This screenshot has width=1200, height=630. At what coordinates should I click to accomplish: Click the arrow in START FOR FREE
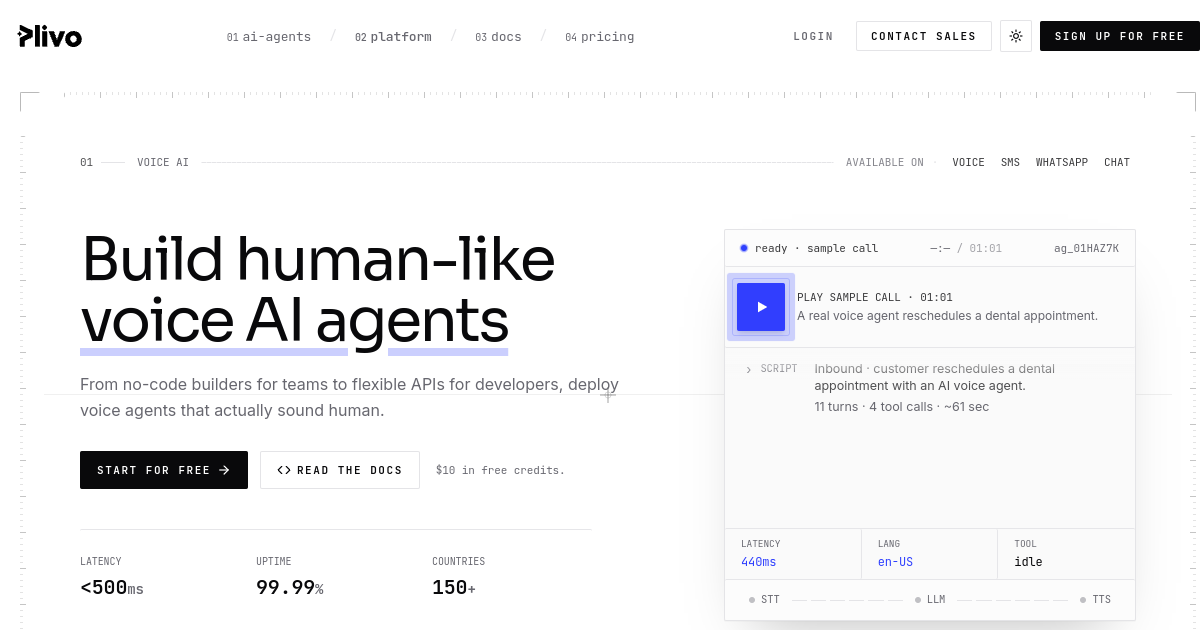(x=224, y=470)
